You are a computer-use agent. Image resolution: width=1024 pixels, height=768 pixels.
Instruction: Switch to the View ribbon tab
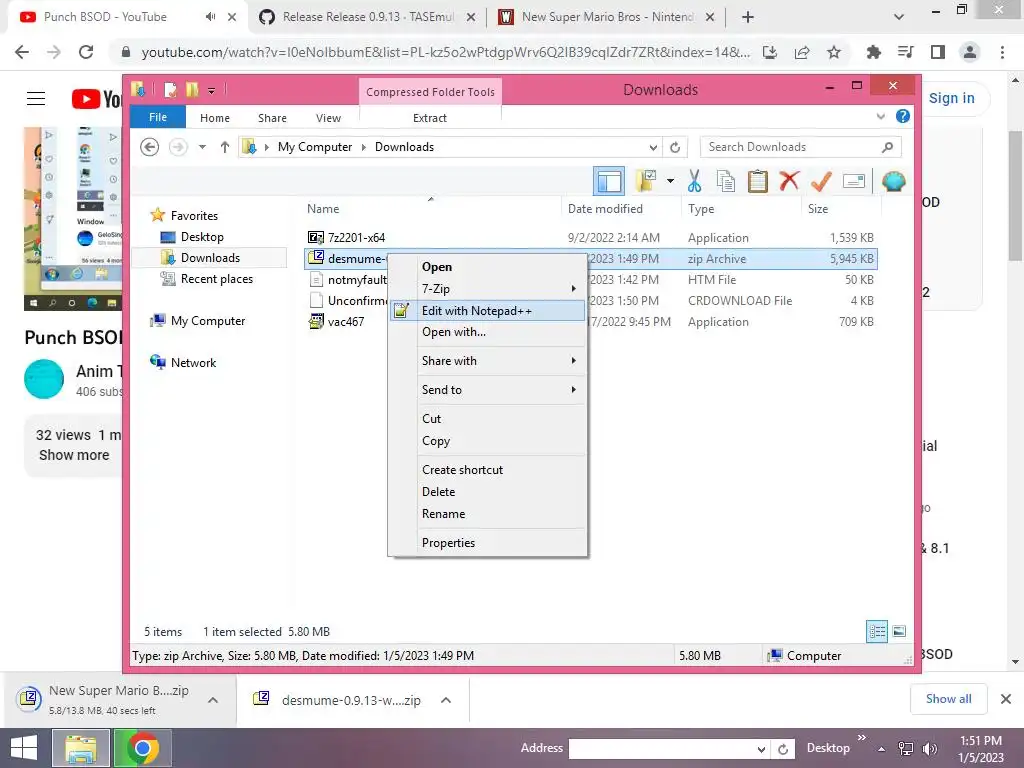[x=328, y=118]
